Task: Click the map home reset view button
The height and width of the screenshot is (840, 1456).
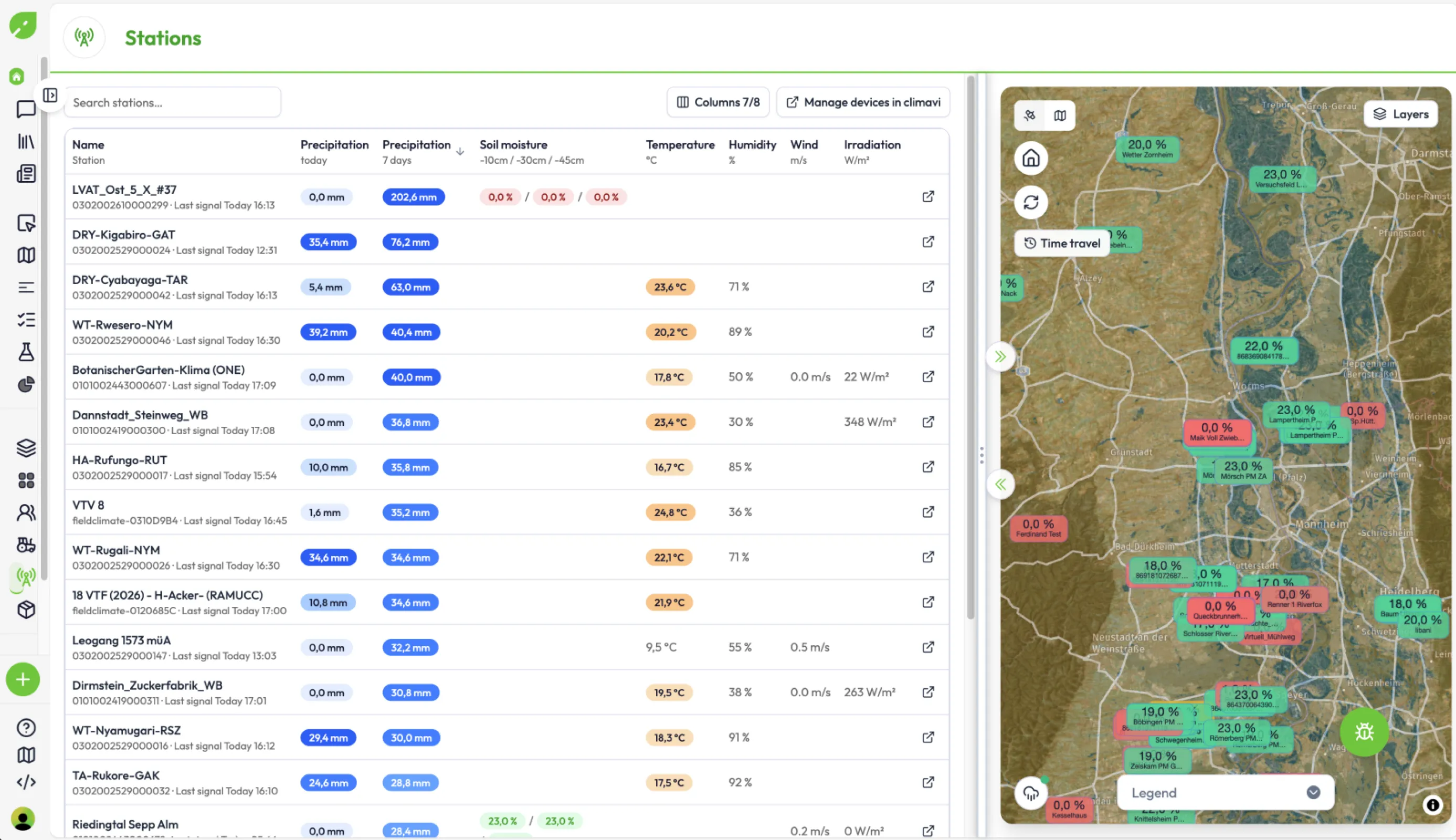Action: (1031, 158)
